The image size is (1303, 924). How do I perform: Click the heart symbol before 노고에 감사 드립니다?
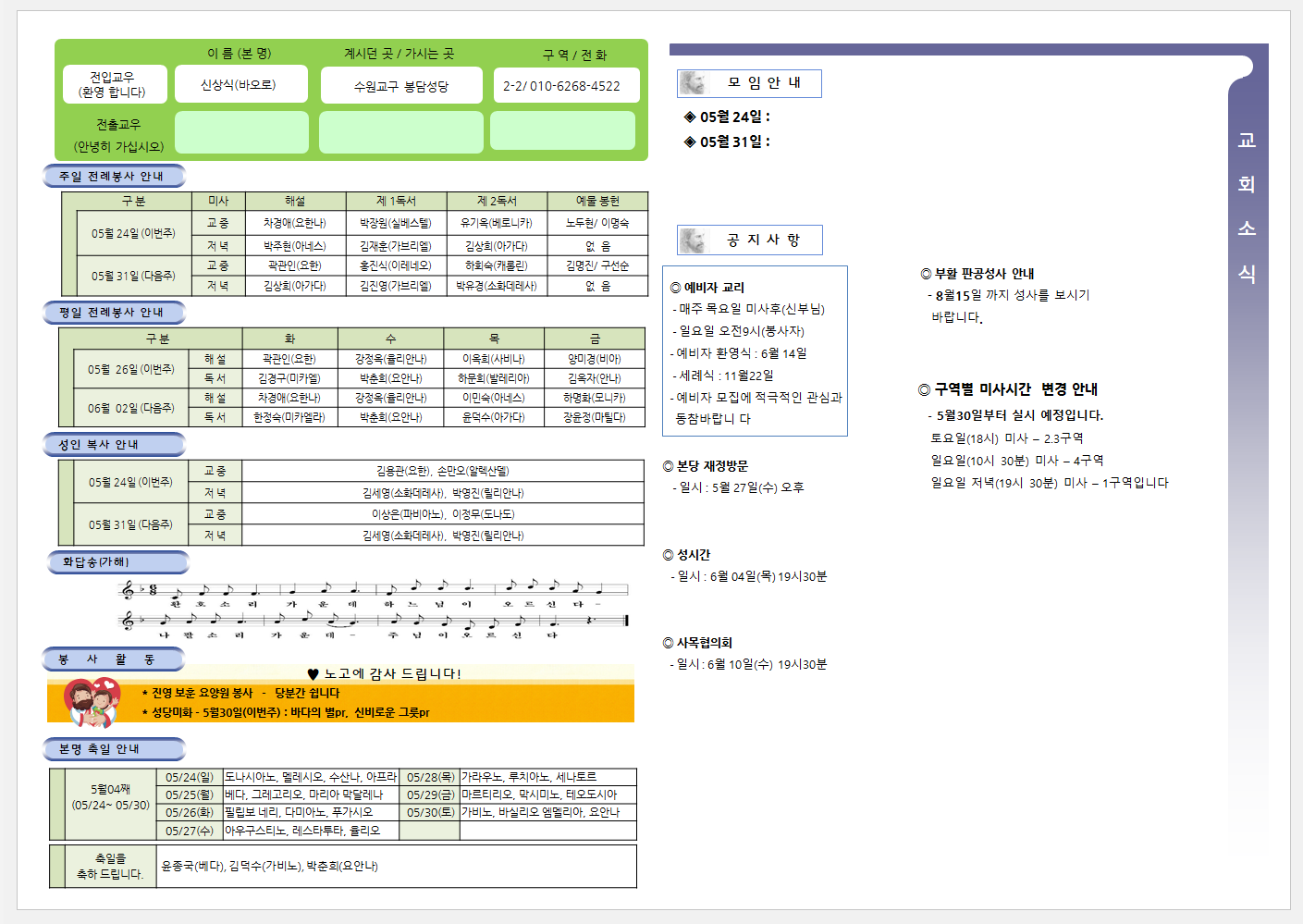pos(313,674)
